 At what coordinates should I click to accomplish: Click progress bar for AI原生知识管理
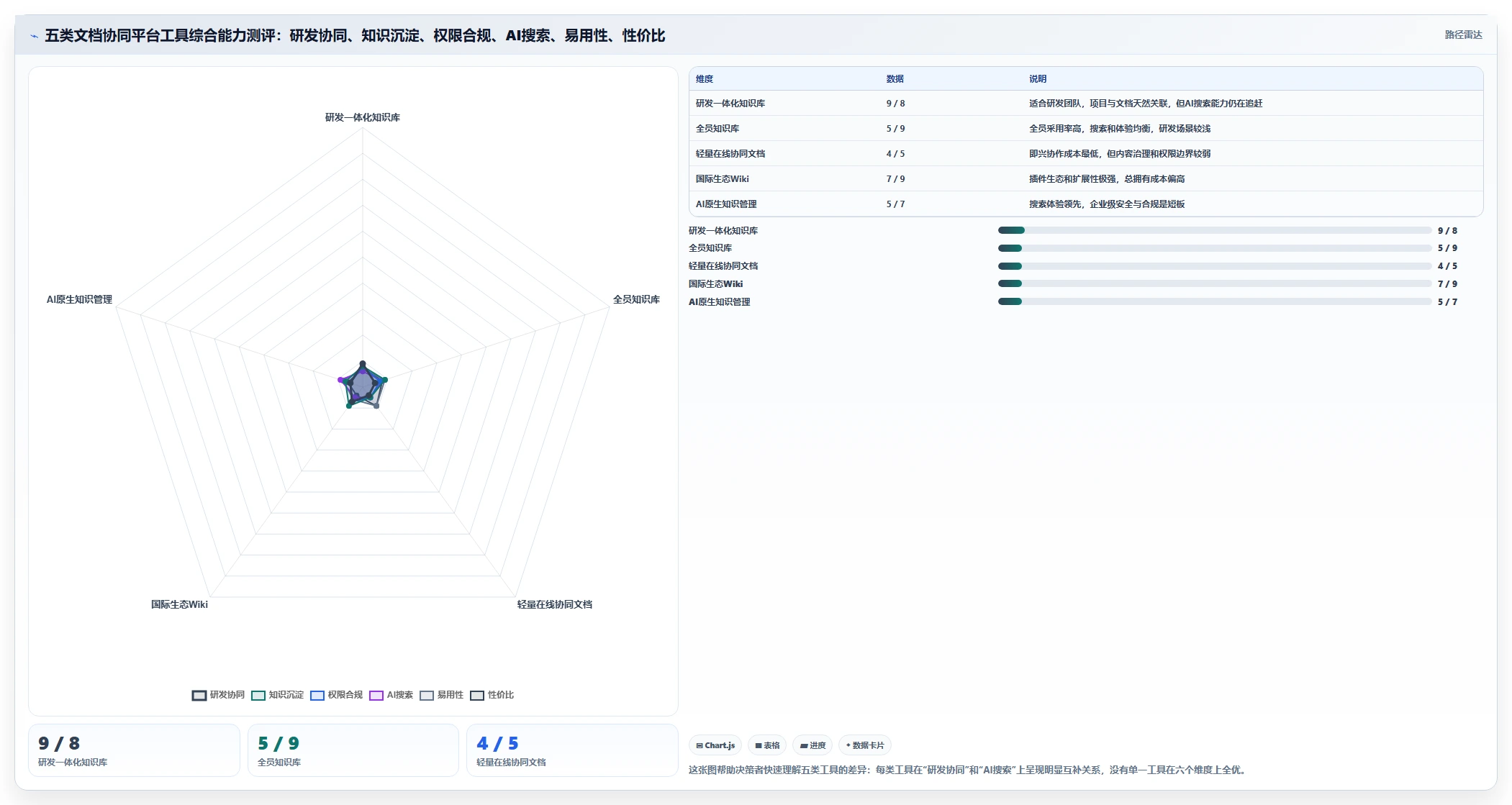[1214, 301]
